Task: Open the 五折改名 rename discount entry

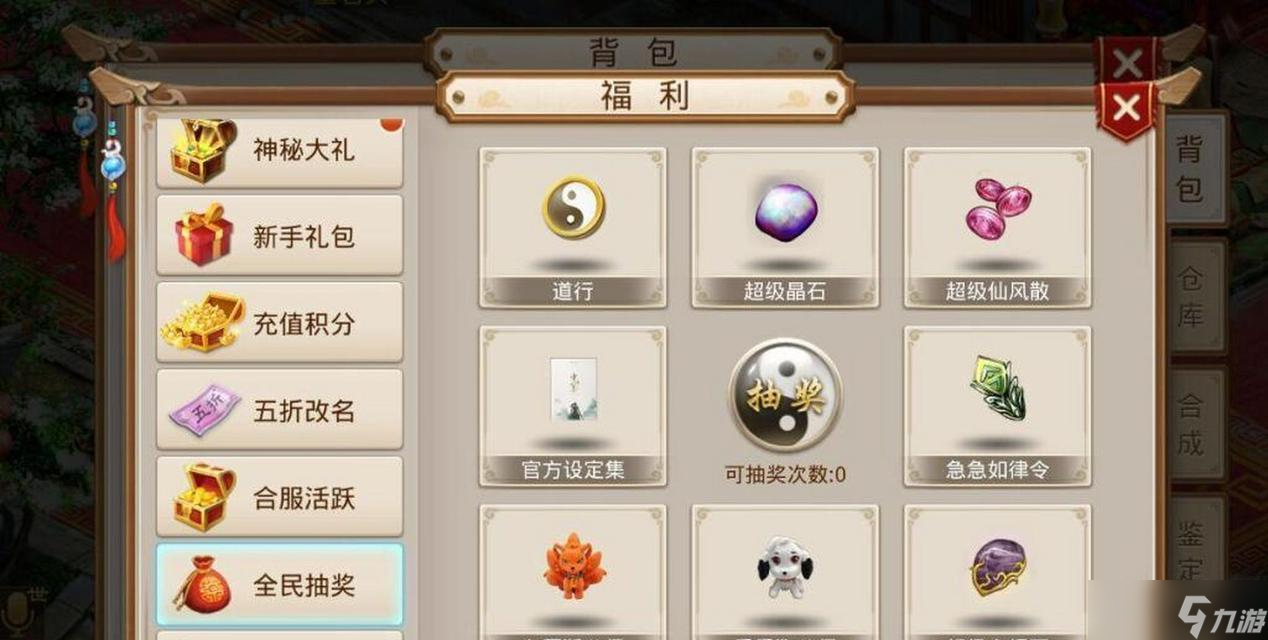Action: point(280,409)
